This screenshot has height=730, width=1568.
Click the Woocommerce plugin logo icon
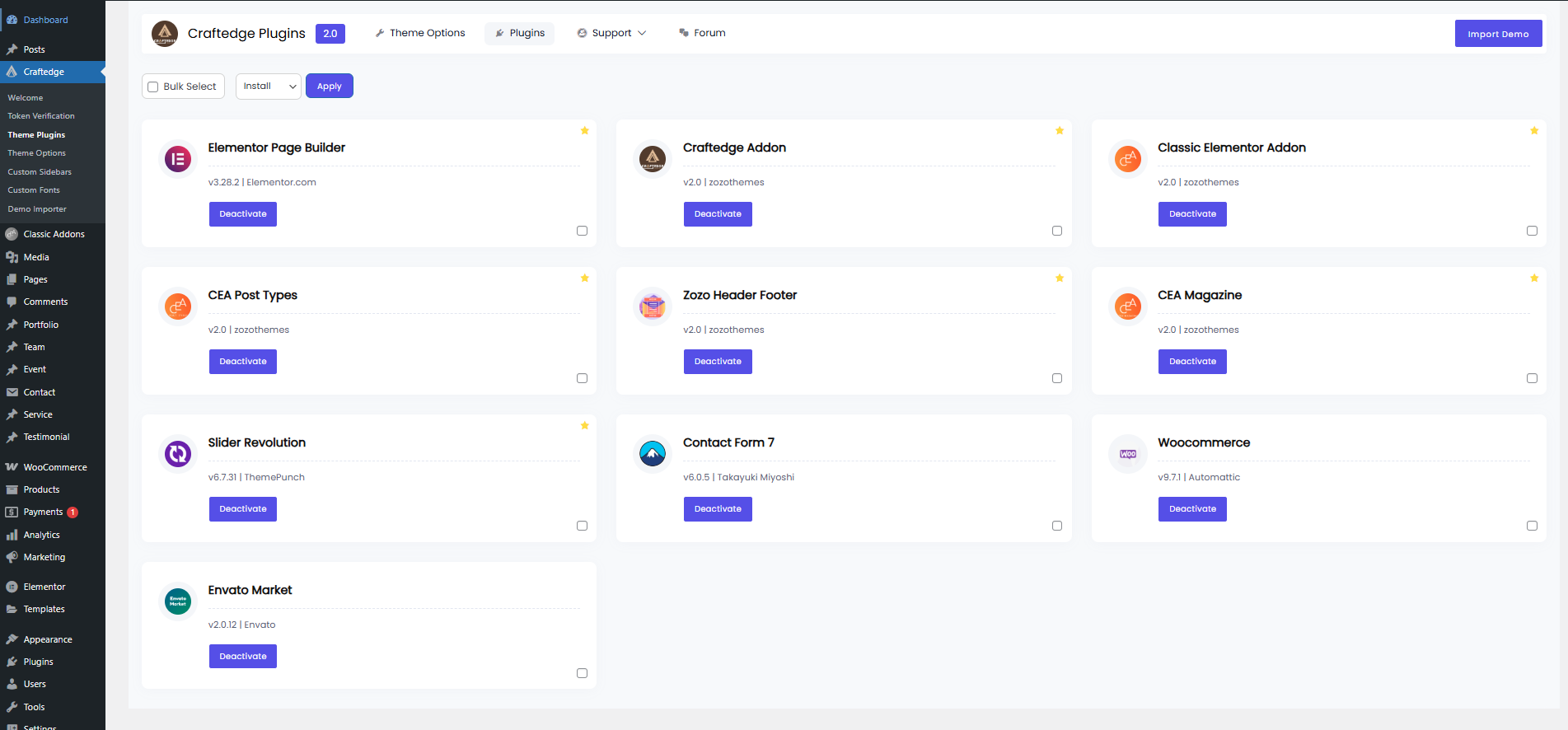tap(1127, 454)
